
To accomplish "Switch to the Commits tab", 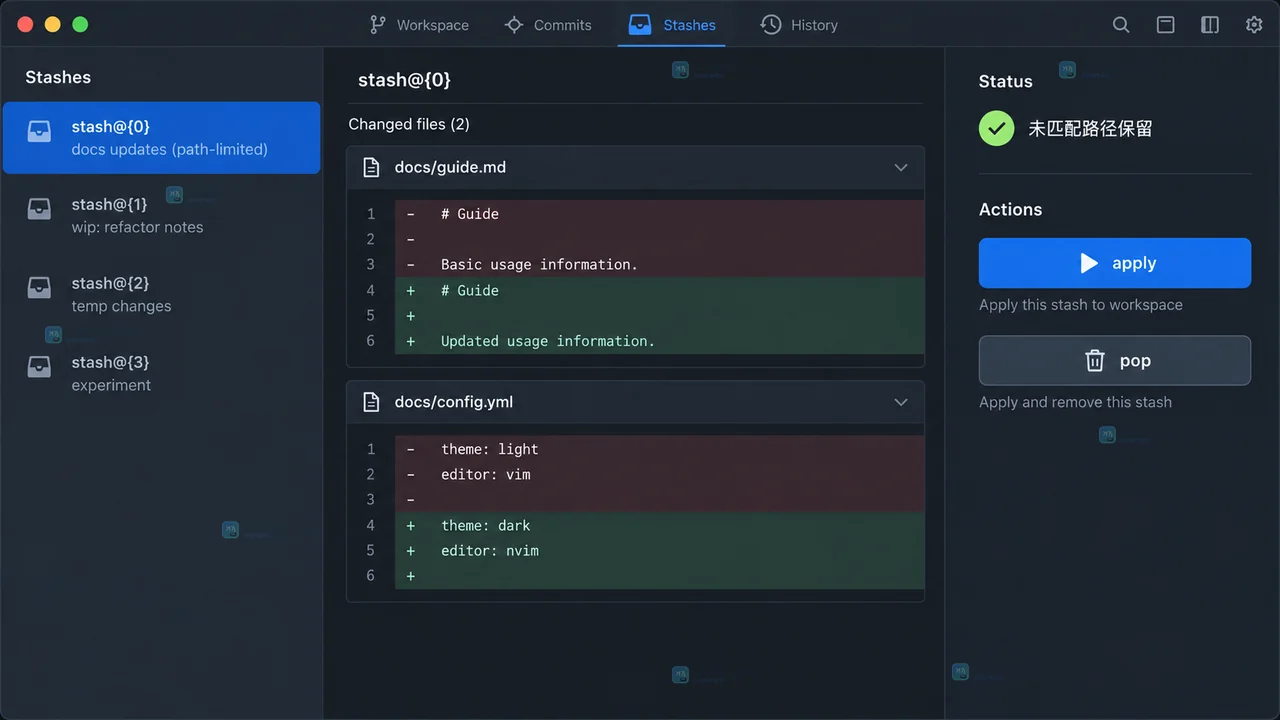I will pyautogui.click(x=548, y=25).
